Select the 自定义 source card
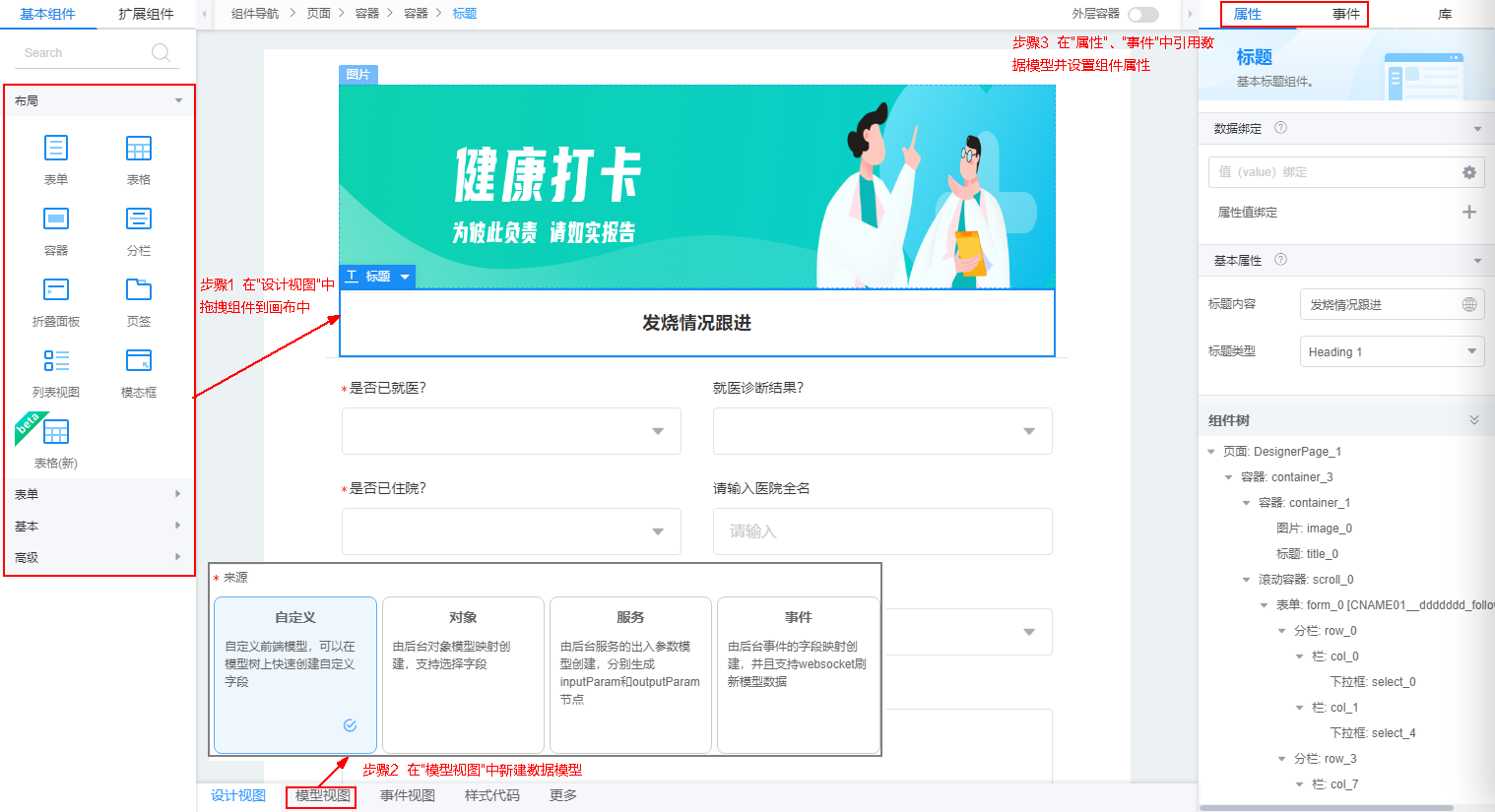The image size is (1495, 812). click(295, 674)
